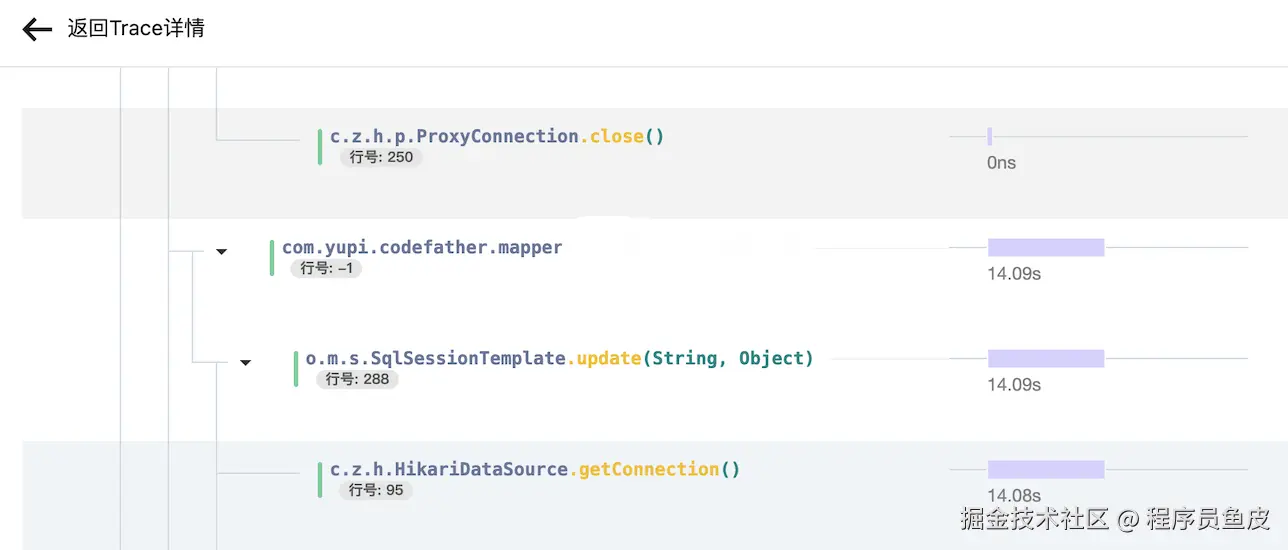Screen dimensions: 1288x550
Task: Click the SqlSessionTemplate.update duration bar
Action: tap(1045, 359)
